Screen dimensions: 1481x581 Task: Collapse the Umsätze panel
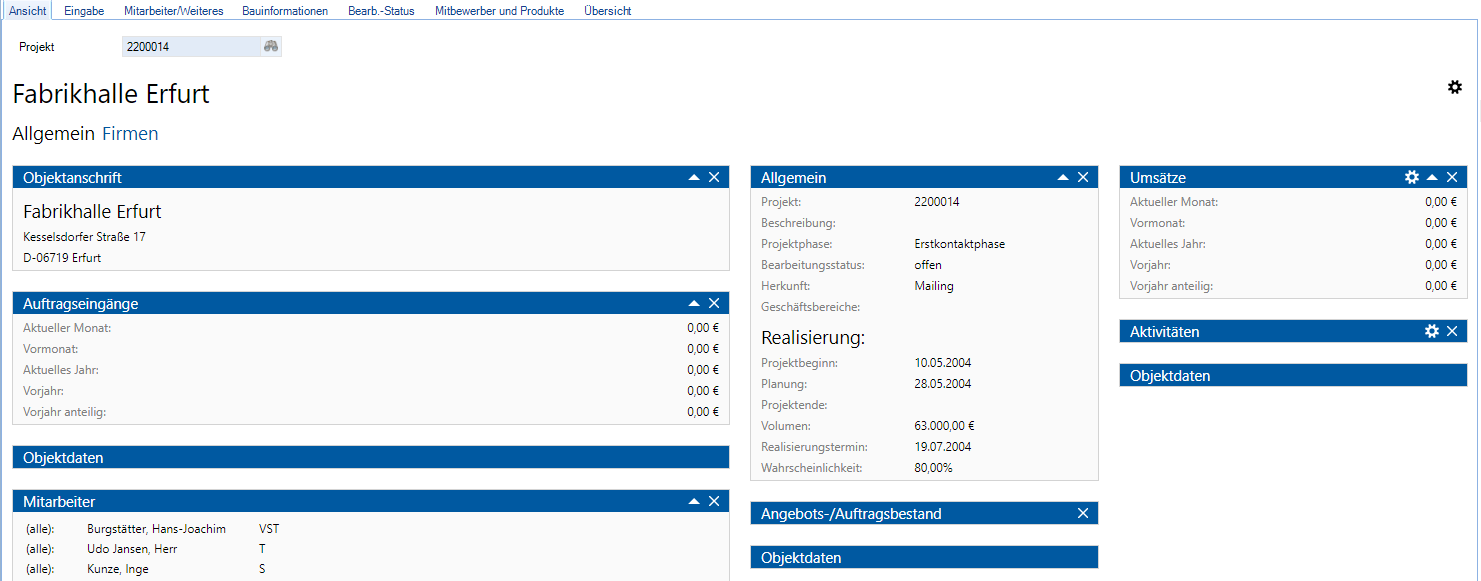(1432, 177)
